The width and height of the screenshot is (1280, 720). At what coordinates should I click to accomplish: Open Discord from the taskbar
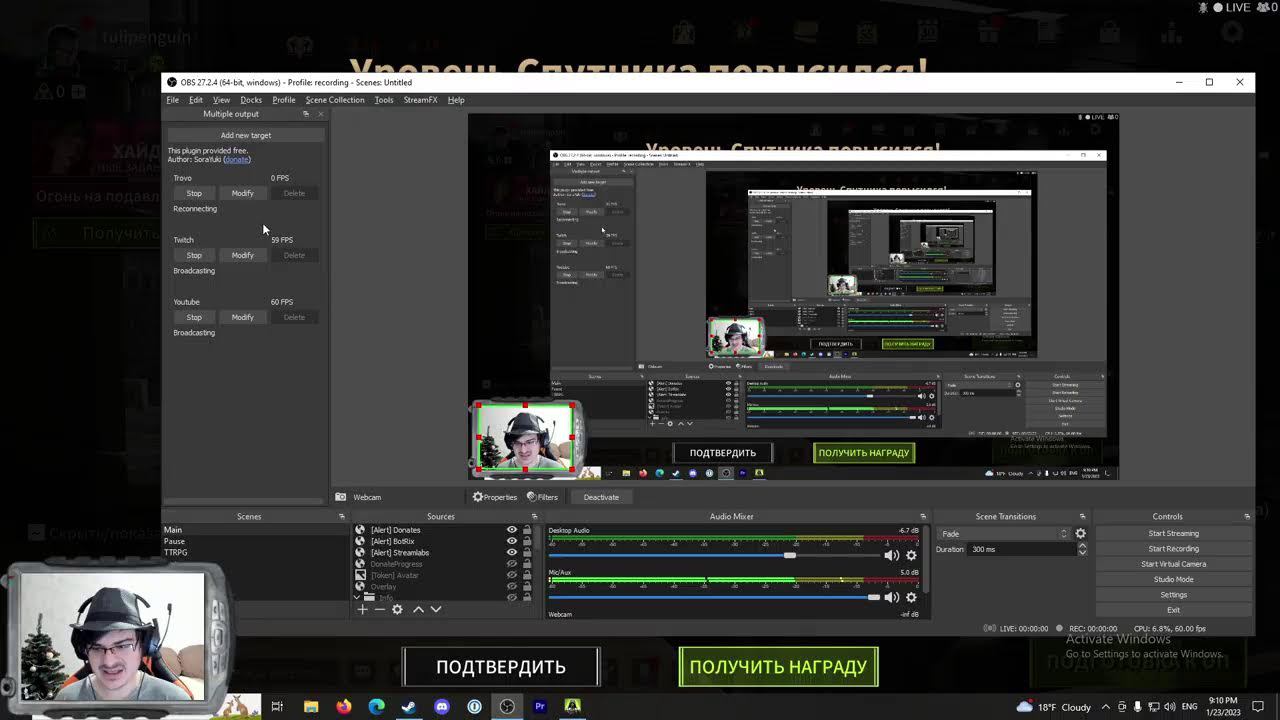[x=442, y=706]
